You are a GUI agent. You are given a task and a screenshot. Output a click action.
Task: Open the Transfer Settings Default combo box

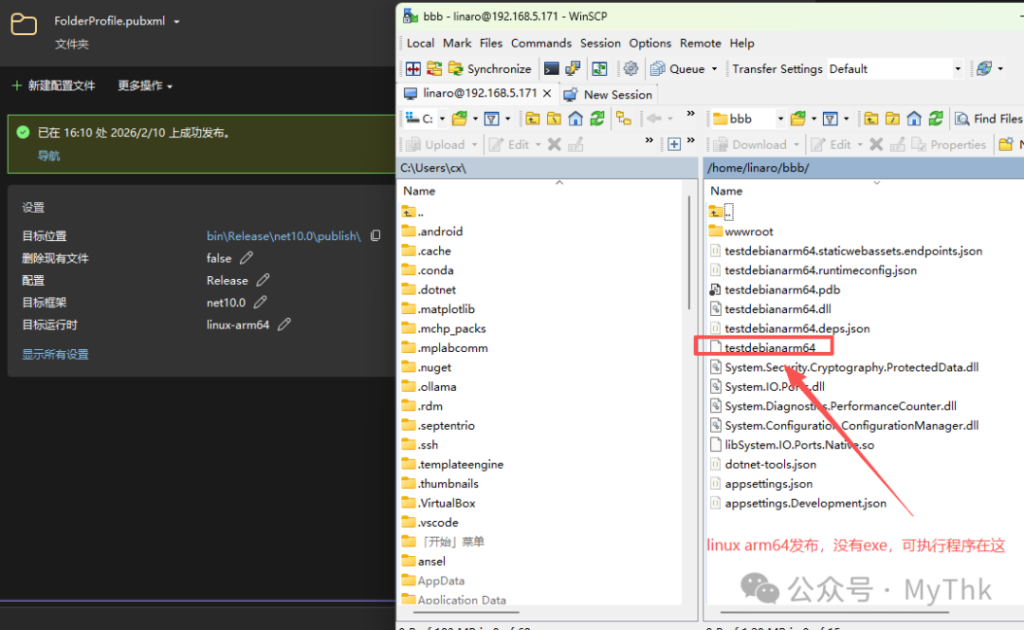click(895, 69)
